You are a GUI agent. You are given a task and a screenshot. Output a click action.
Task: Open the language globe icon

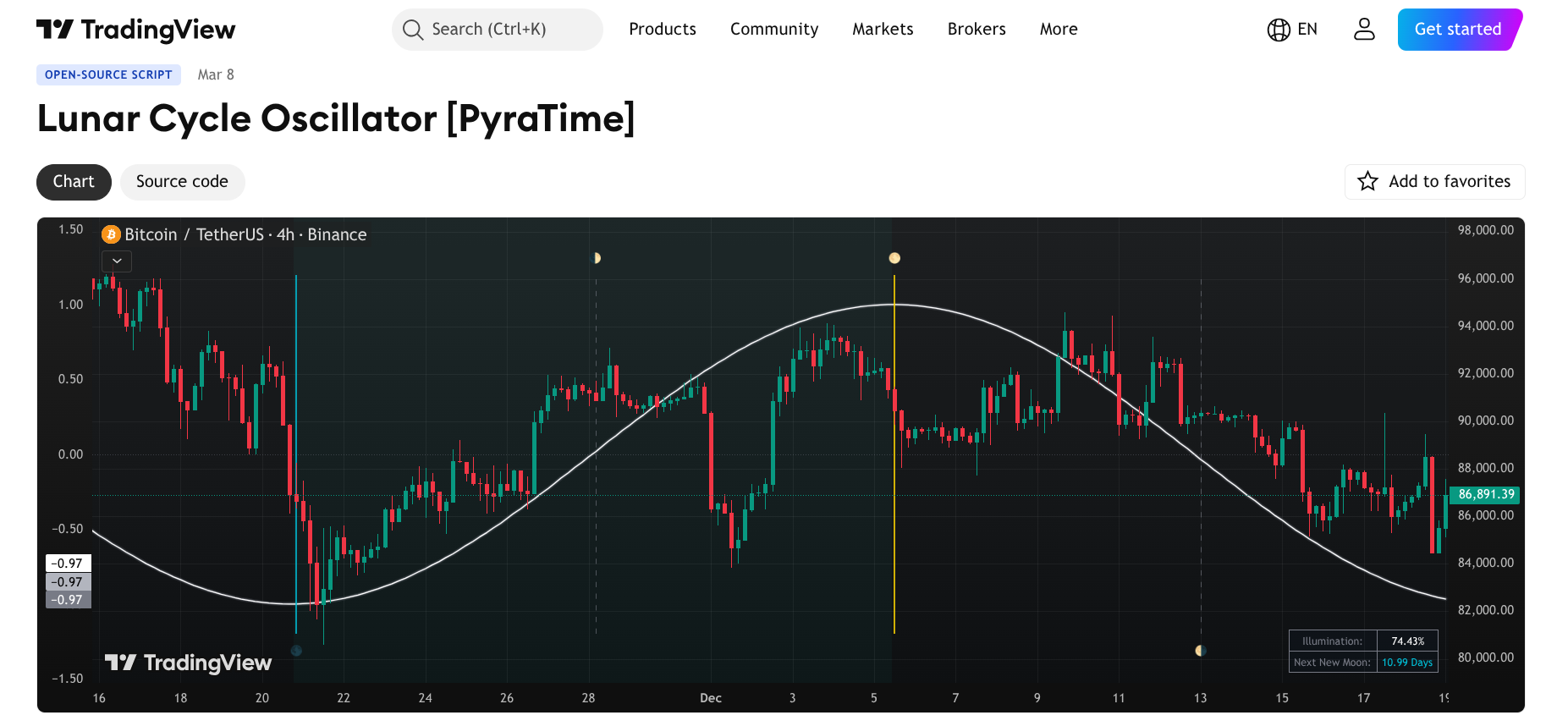1279,30
